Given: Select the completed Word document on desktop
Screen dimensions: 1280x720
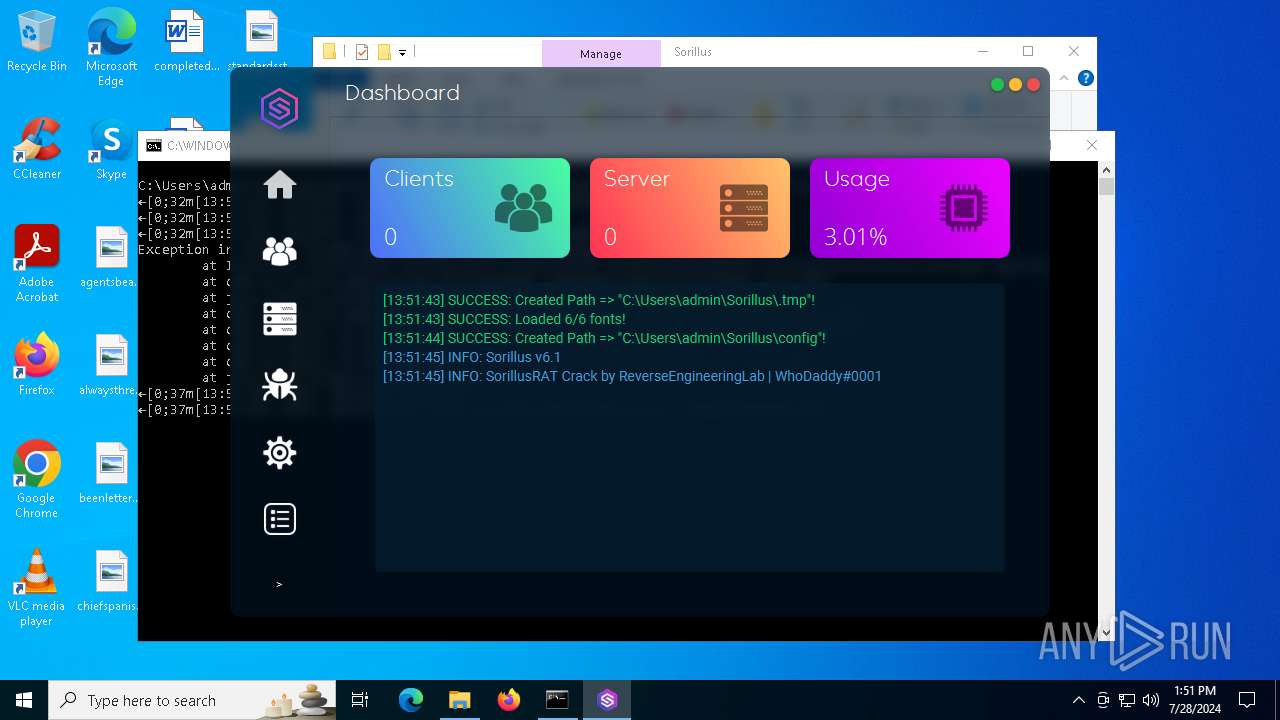Looking at the screenshot, I should coord(186,42).
